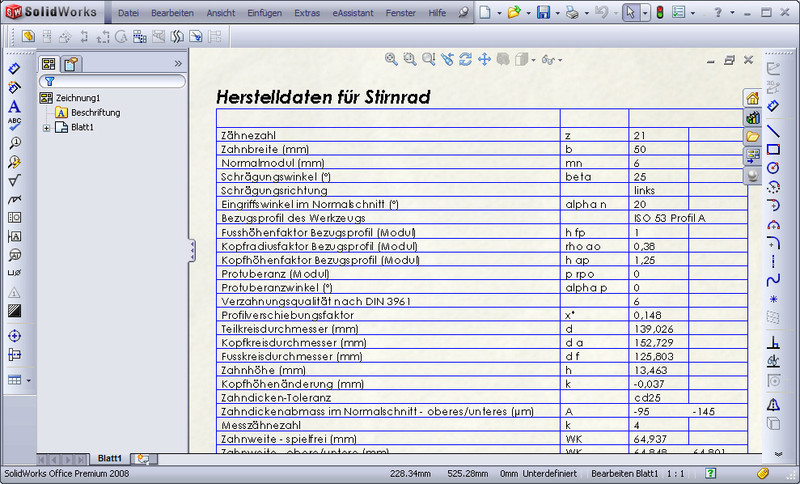Expand the FeatureManager panel chevron

178,63
